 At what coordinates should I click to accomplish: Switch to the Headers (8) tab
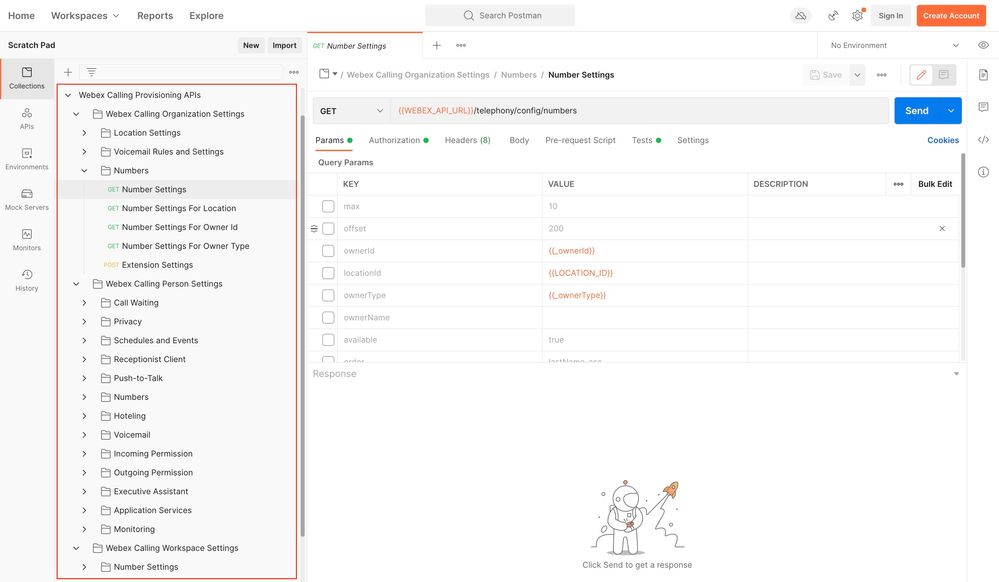tap(468, 140)
